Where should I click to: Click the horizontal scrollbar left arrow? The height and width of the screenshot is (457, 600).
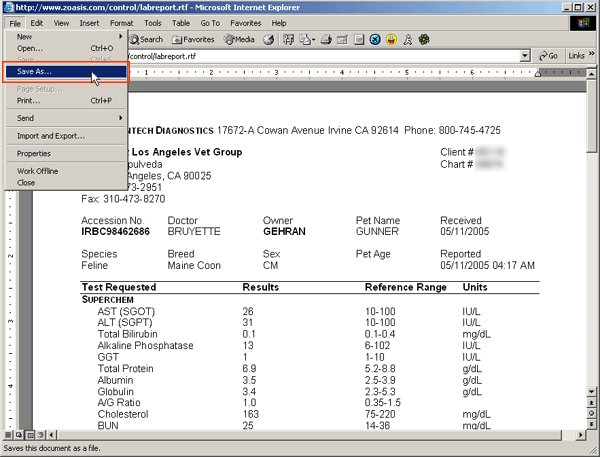(52, 435)
